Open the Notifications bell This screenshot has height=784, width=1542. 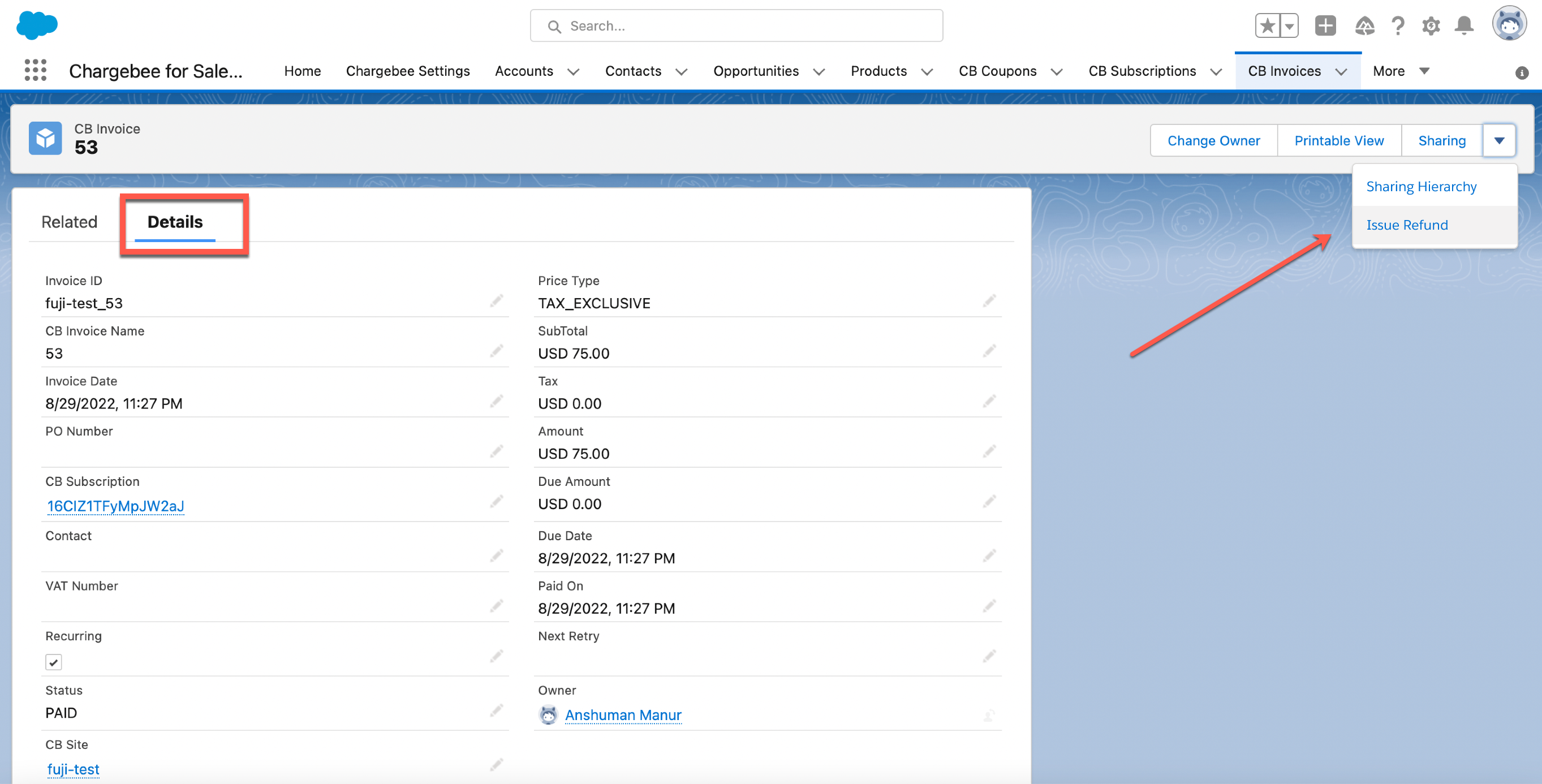(x=1464, y=25)
